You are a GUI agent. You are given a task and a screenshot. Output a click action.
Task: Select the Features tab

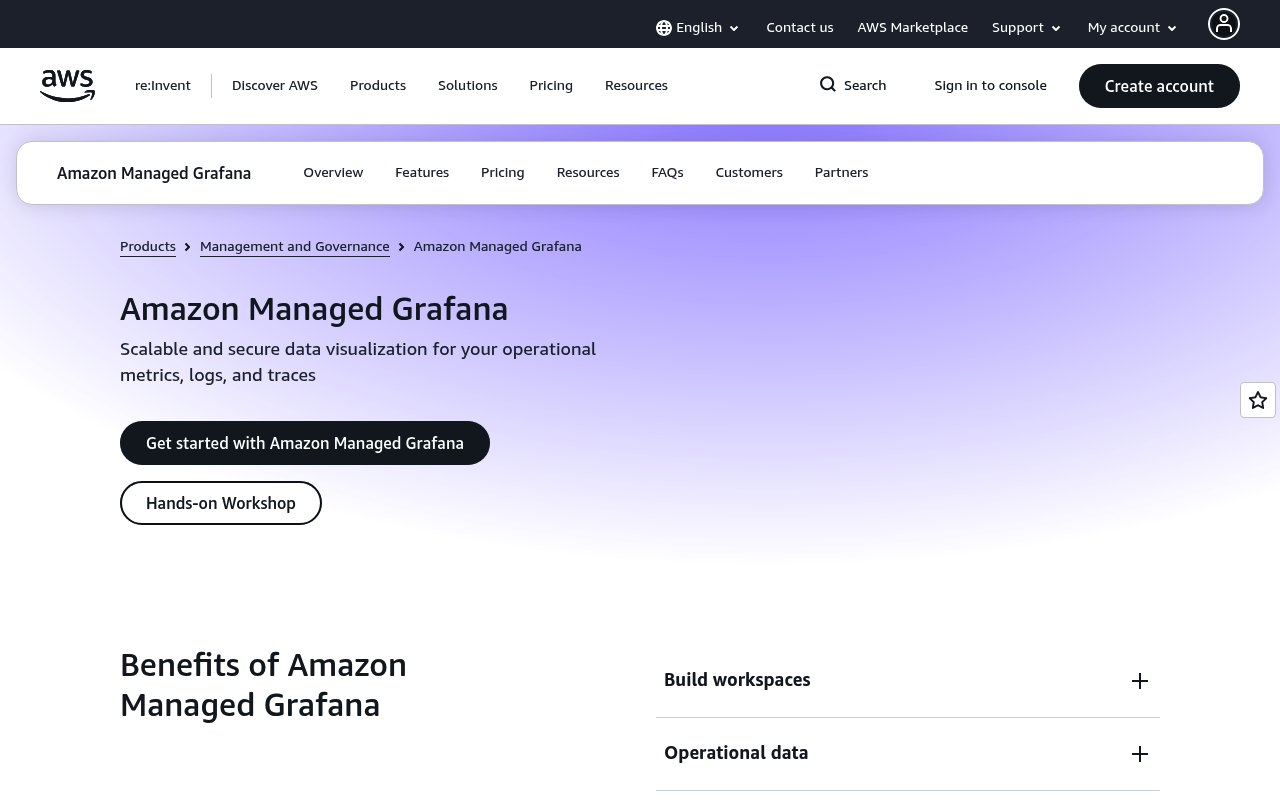tap(422, 173)
